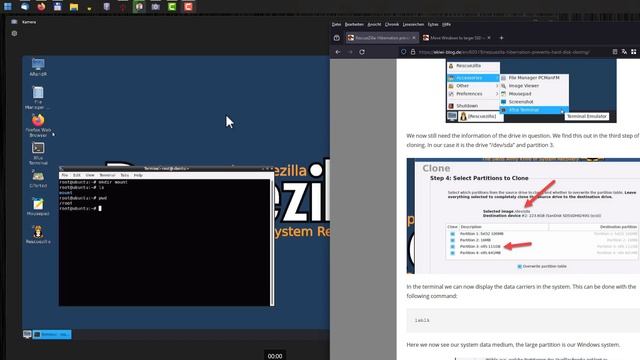Open File Explorer from the taskbar
Viewport: 640px width, 360px height.
[x=74, y=7]
